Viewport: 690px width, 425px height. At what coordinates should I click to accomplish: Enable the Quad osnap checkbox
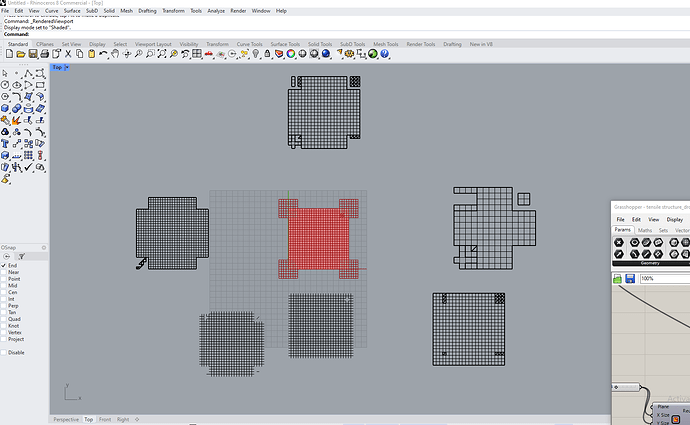pyautogui.click(x=4, y=319)
